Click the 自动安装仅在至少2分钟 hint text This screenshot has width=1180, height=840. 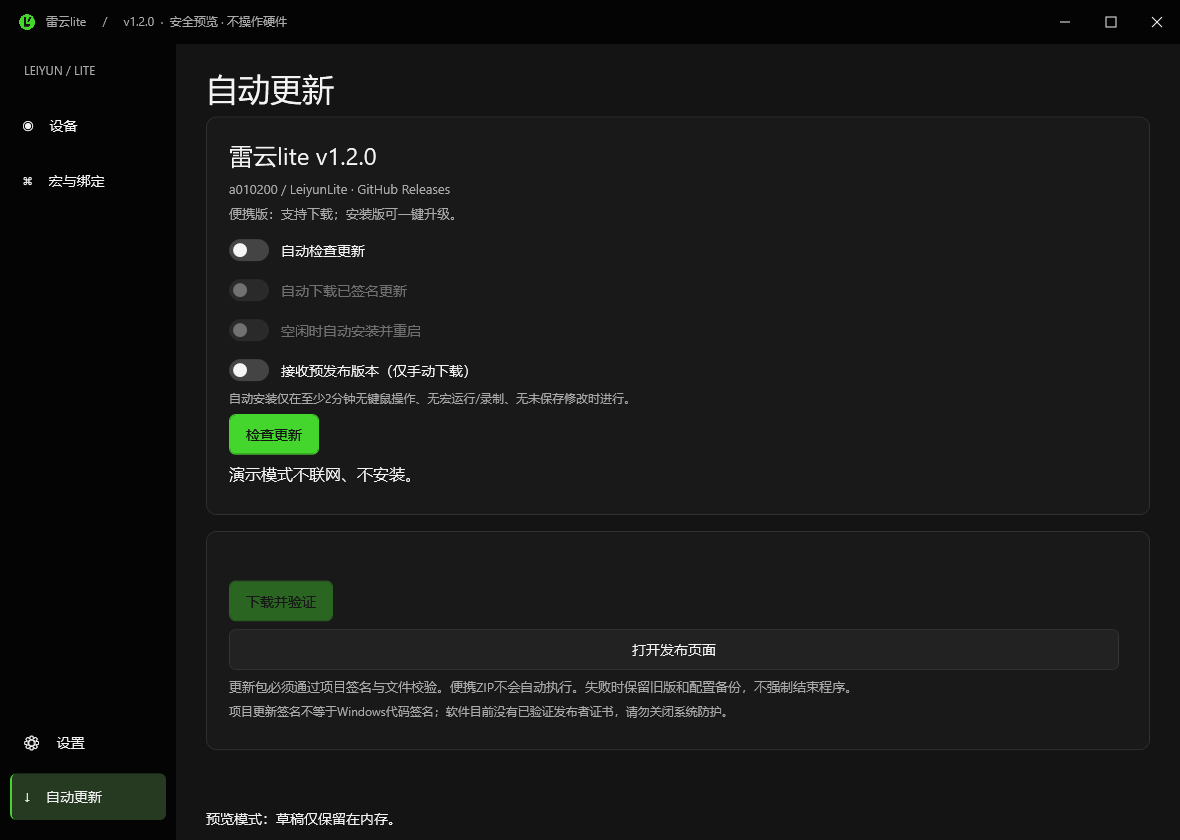[430, 399]
